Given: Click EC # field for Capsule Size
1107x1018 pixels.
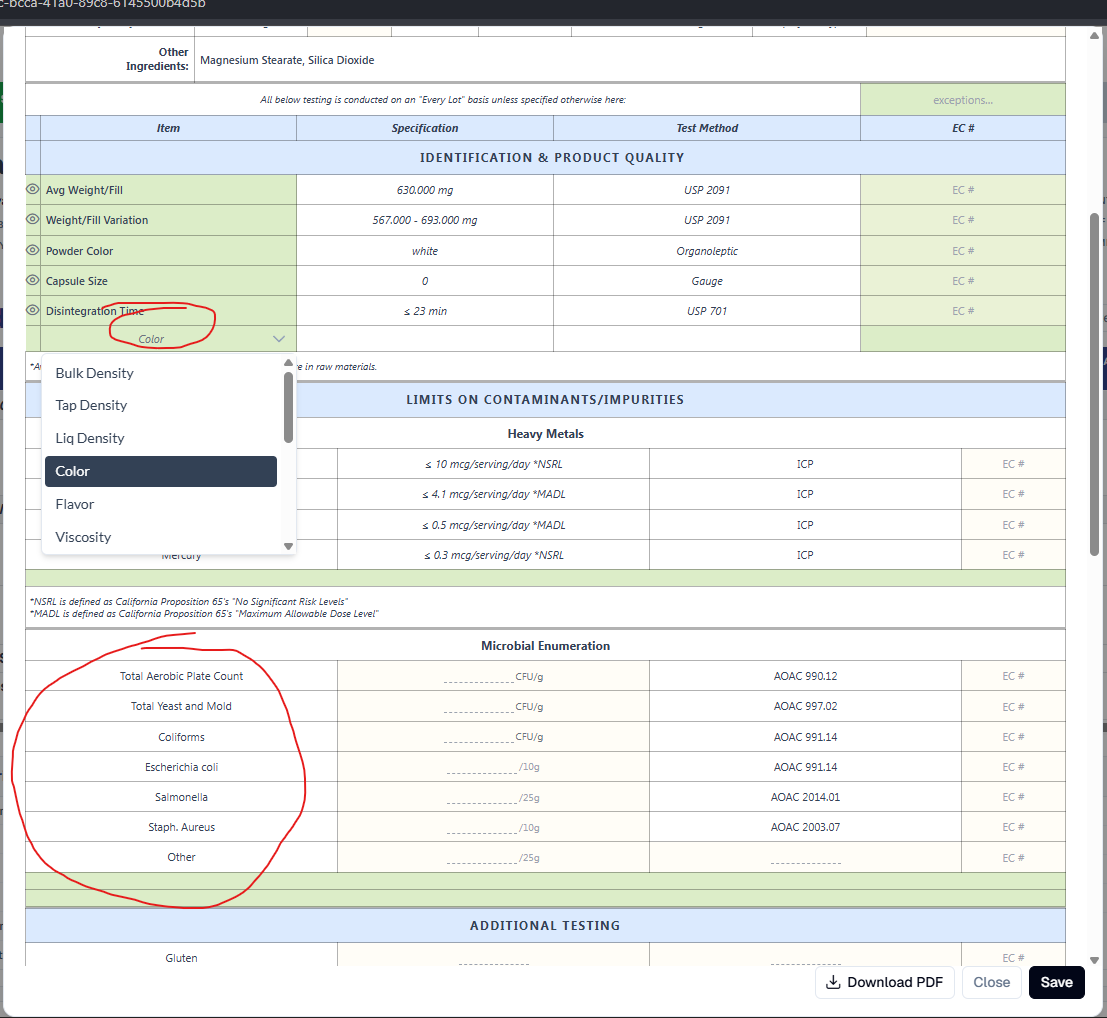Looking at the screenshot, I should 962,281.
